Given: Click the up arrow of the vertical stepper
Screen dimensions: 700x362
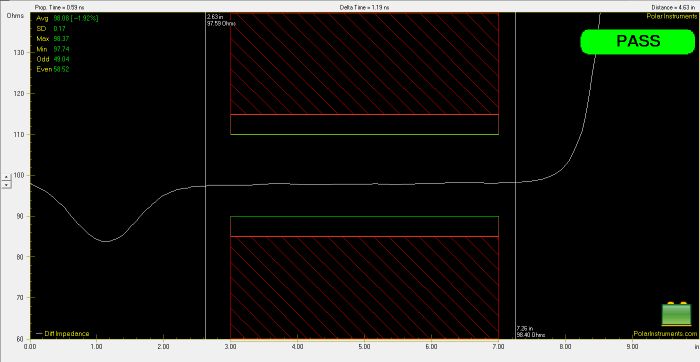Looking at the screenshot, I should (x=6, y=177).
